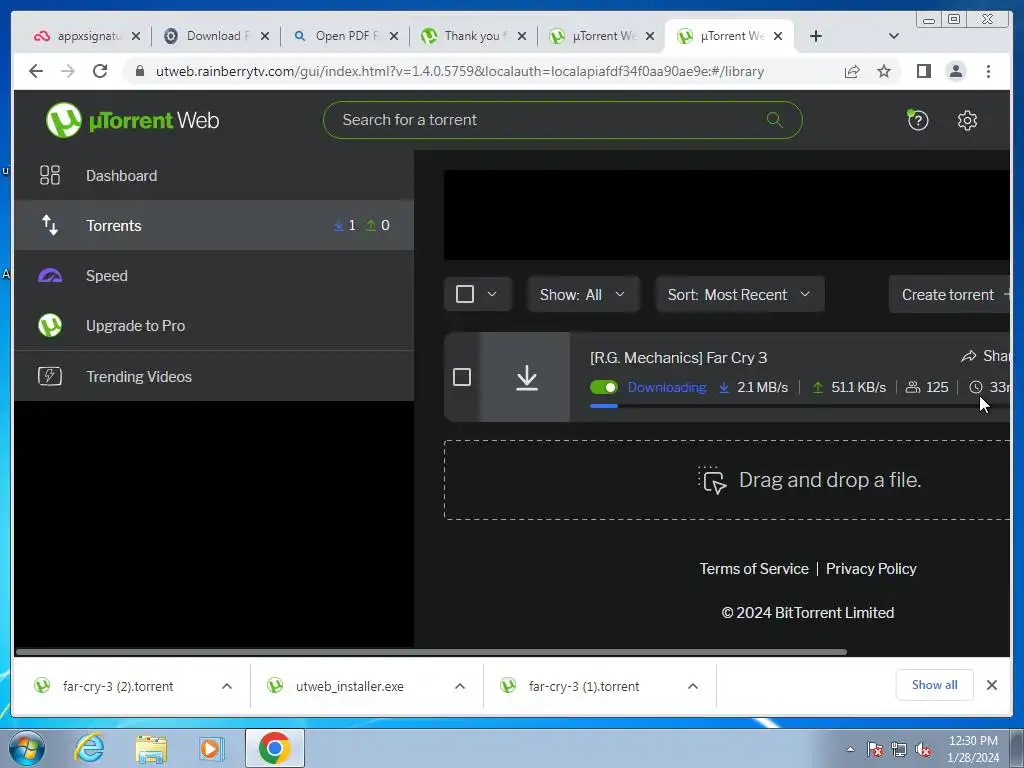Click volume muted icon in system tray
Screen dimensions: 1024x768
tap(923, 750)
